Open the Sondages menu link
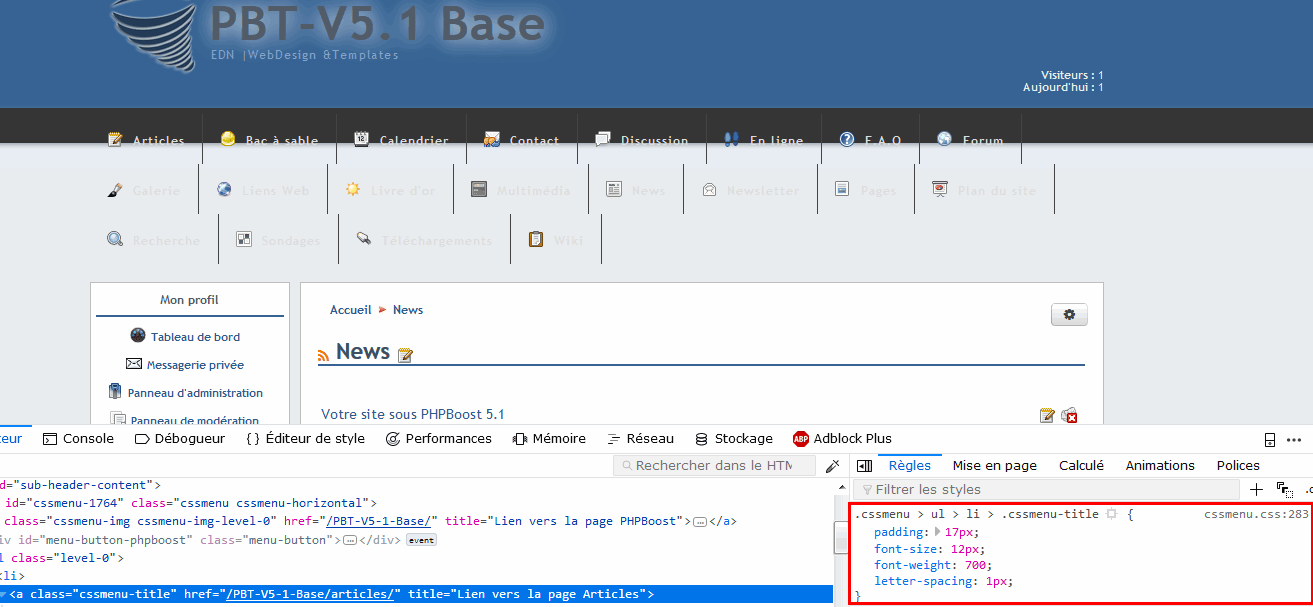The width and height of the screenshot is (1313, 607). pyautogui.click(x=290, y=241)
